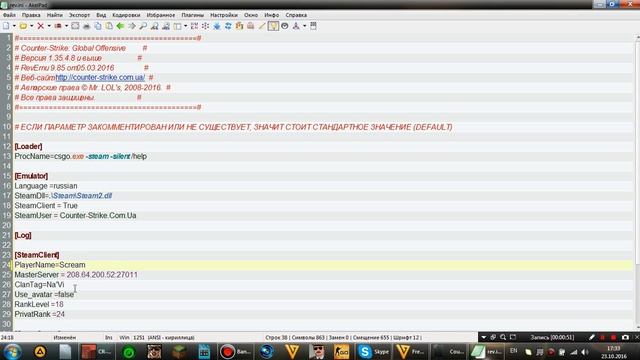Expand the recorder panel's downward triangle menu
The image size is (640, 360).
[x=484, y=337]
